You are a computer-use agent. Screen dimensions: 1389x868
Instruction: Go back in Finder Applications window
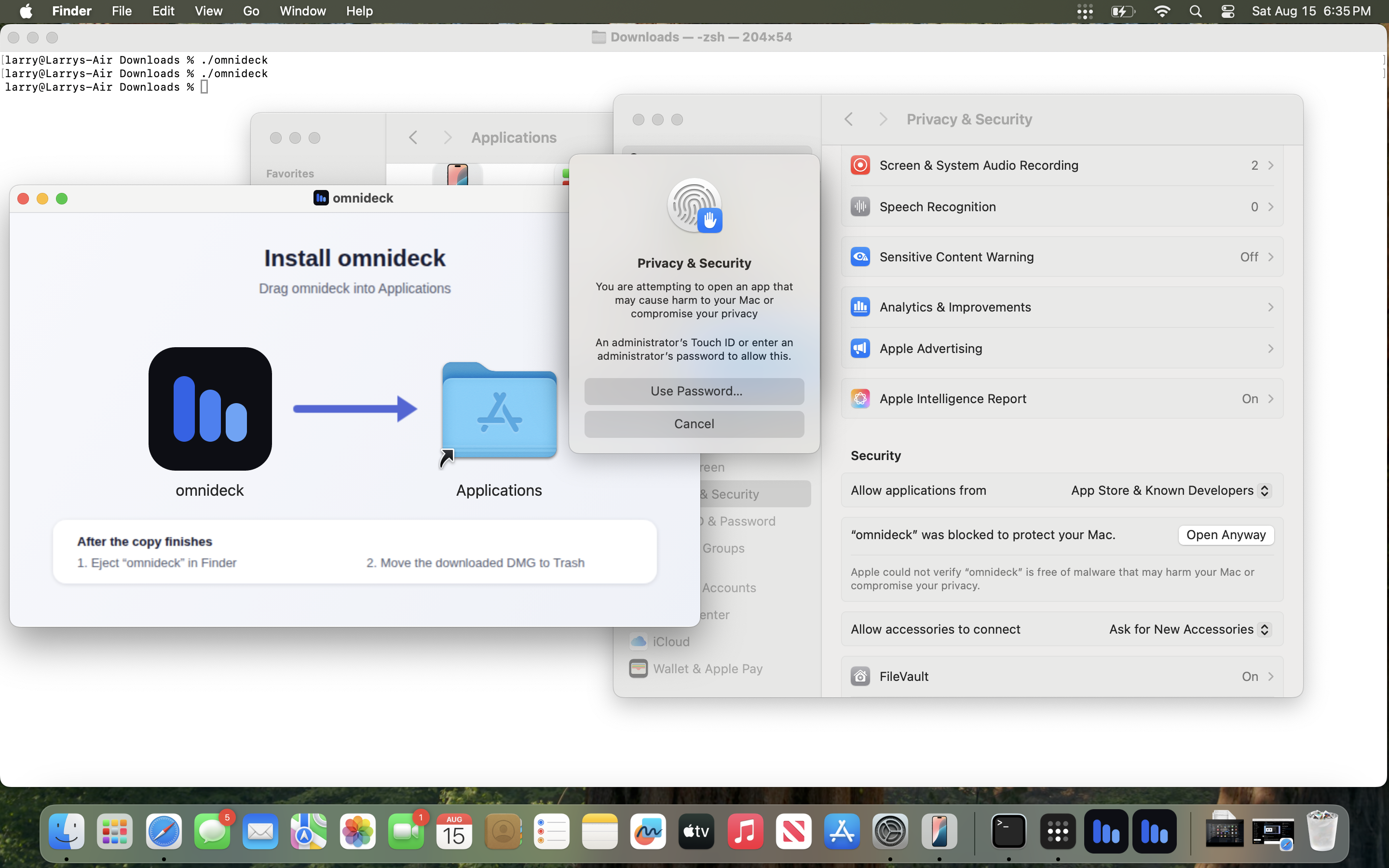click(x=413, y=137)
